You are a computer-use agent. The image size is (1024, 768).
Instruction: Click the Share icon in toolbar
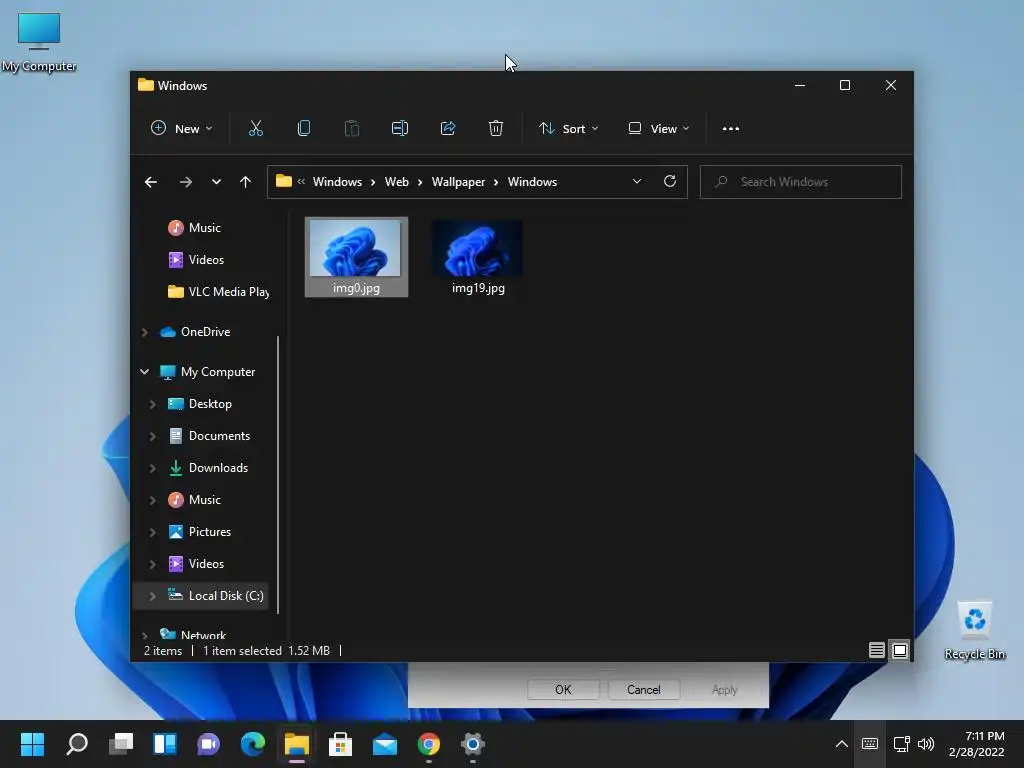tap(448, 128)
